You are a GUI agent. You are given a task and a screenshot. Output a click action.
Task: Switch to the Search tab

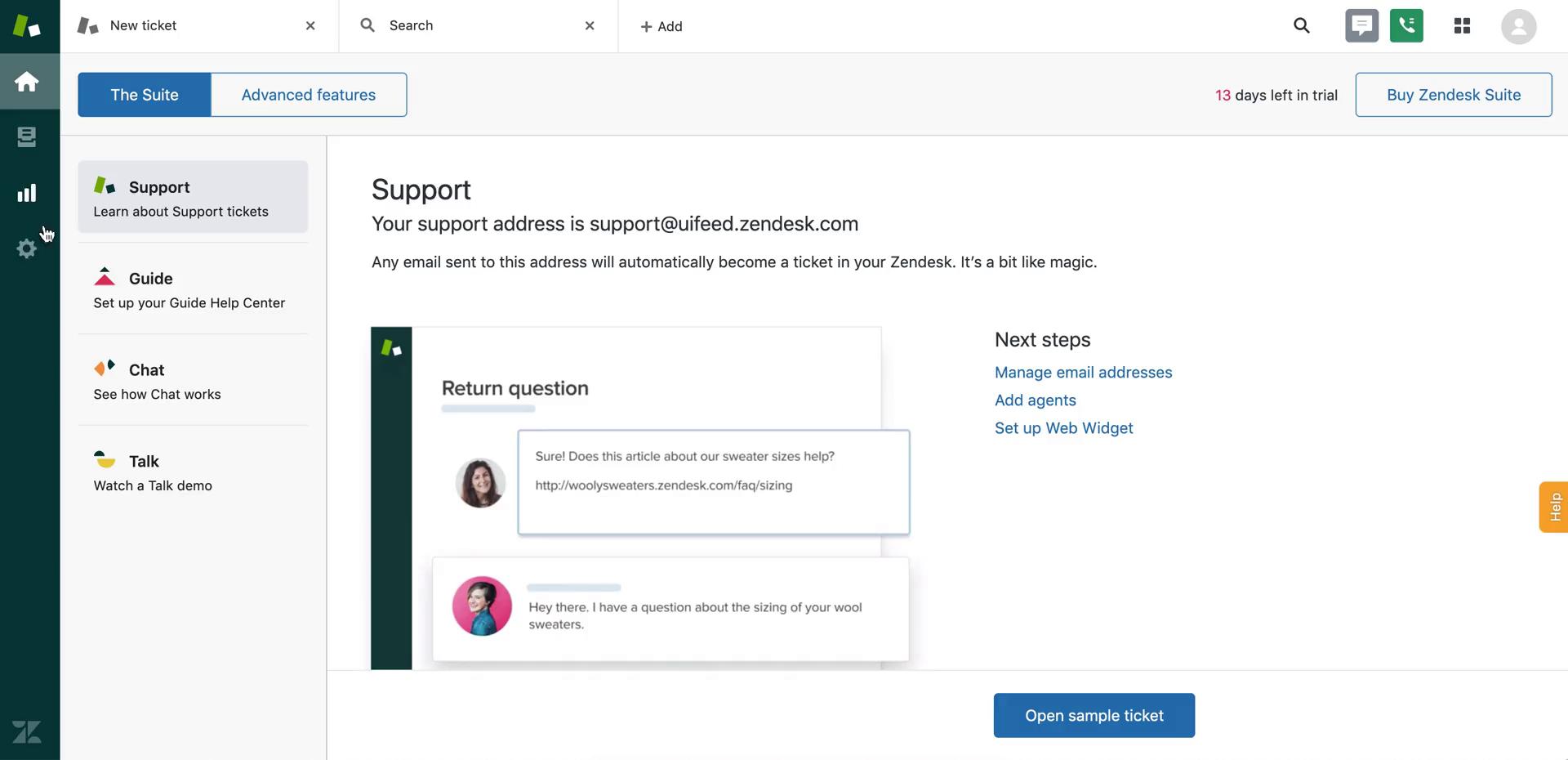coord(479,26)
